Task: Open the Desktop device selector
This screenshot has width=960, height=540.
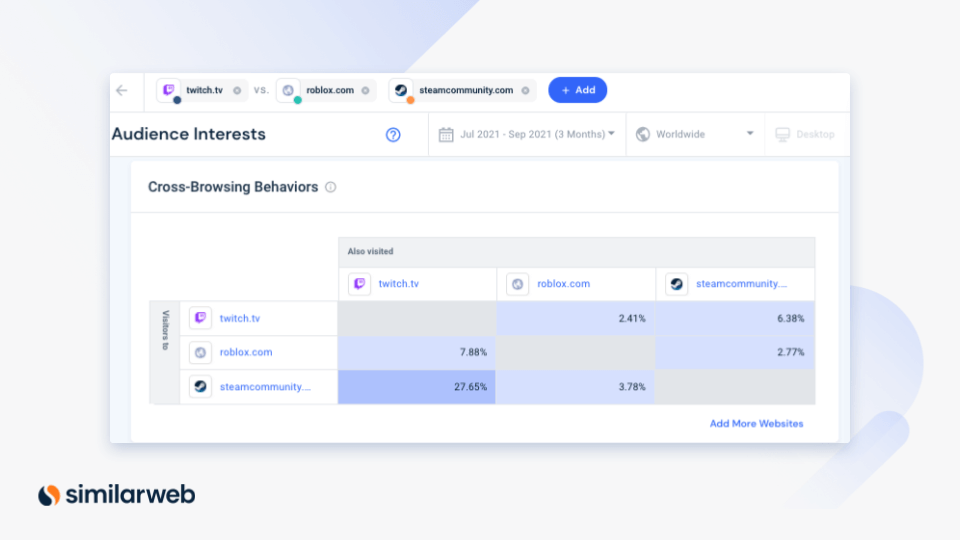Action: point(805,134)
